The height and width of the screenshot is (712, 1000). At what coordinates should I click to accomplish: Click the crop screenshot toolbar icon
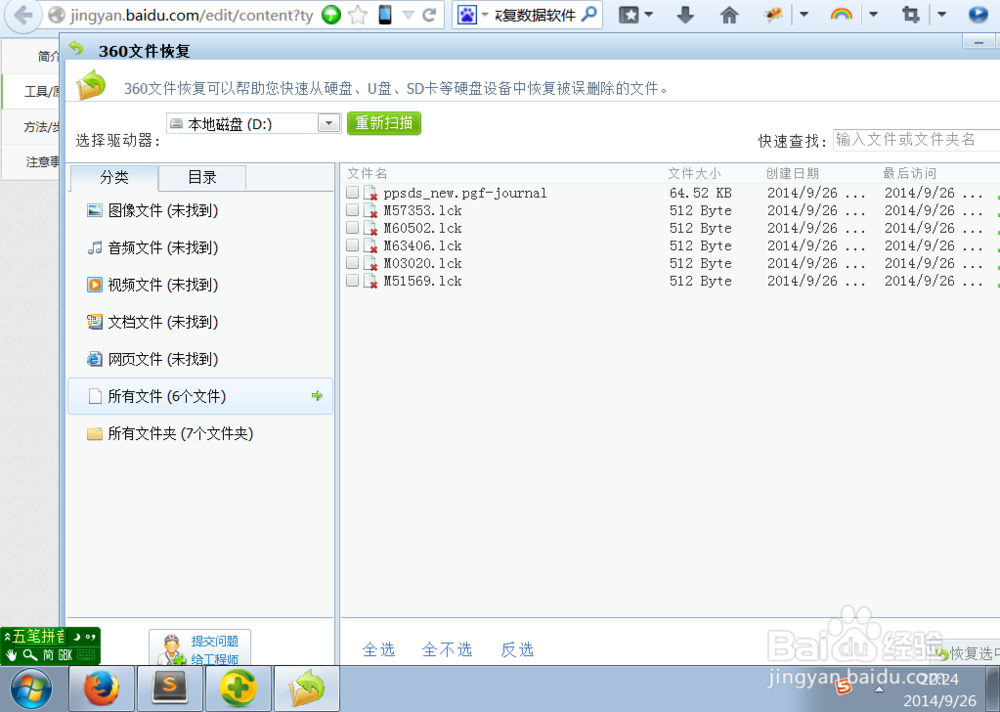tap(911, 14)
